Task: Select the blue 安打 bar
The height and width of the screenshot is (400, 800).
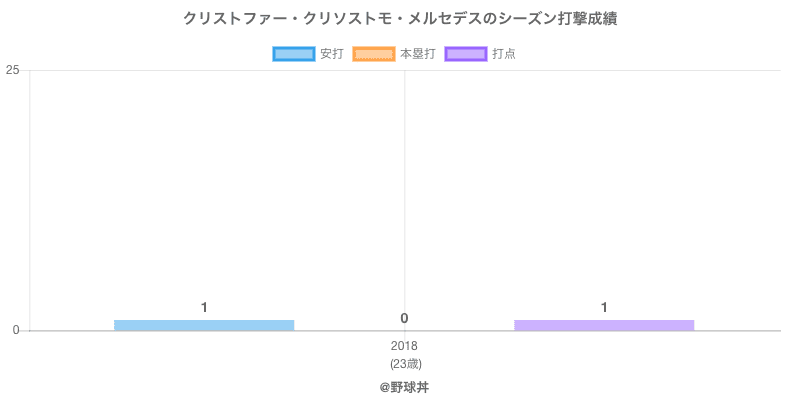Action: tap(204, 325)
